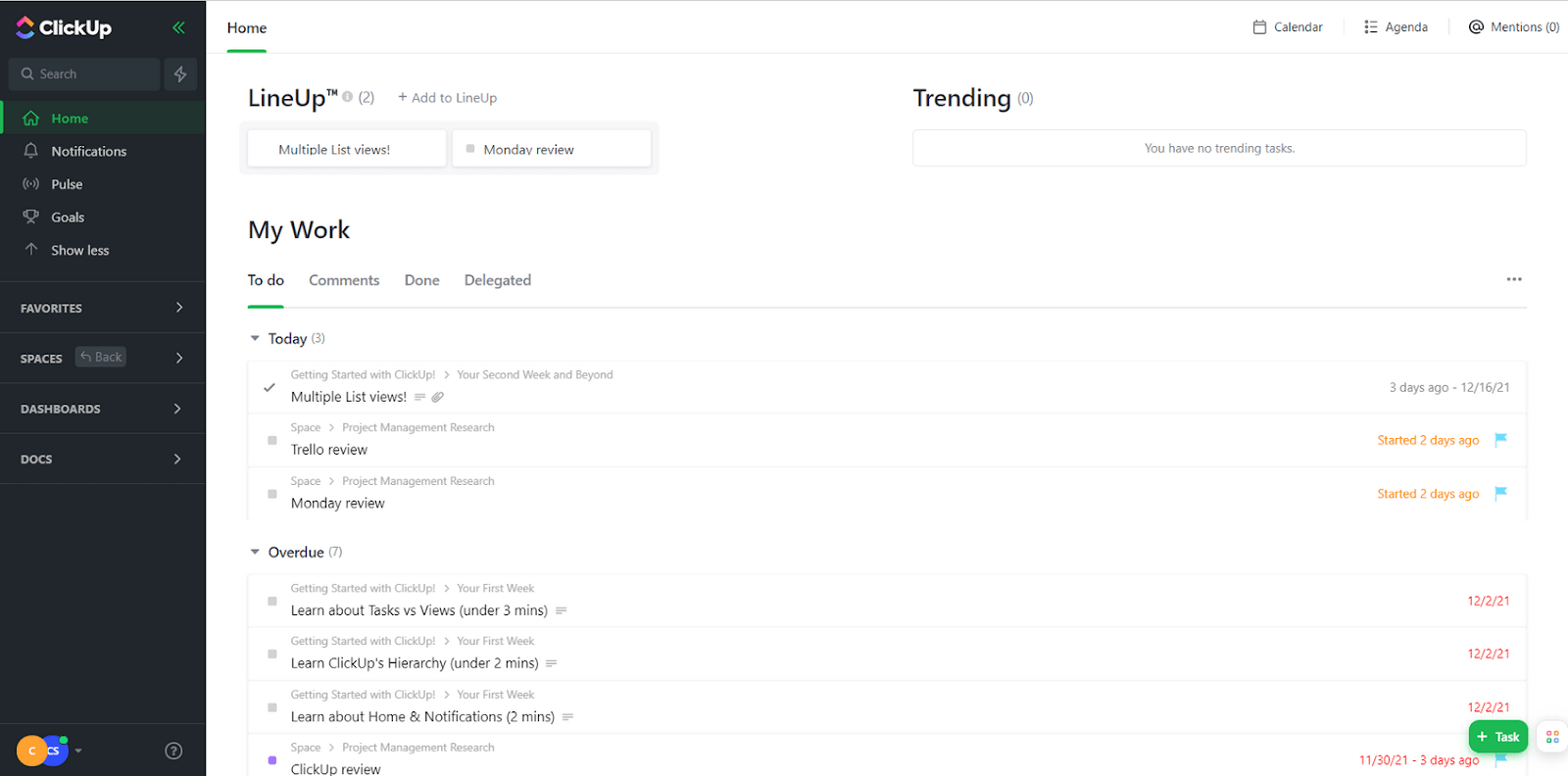This screenshot has width=1568, height=776.
Task: Open Pulse from sidebar
Action: coord(67,184)
